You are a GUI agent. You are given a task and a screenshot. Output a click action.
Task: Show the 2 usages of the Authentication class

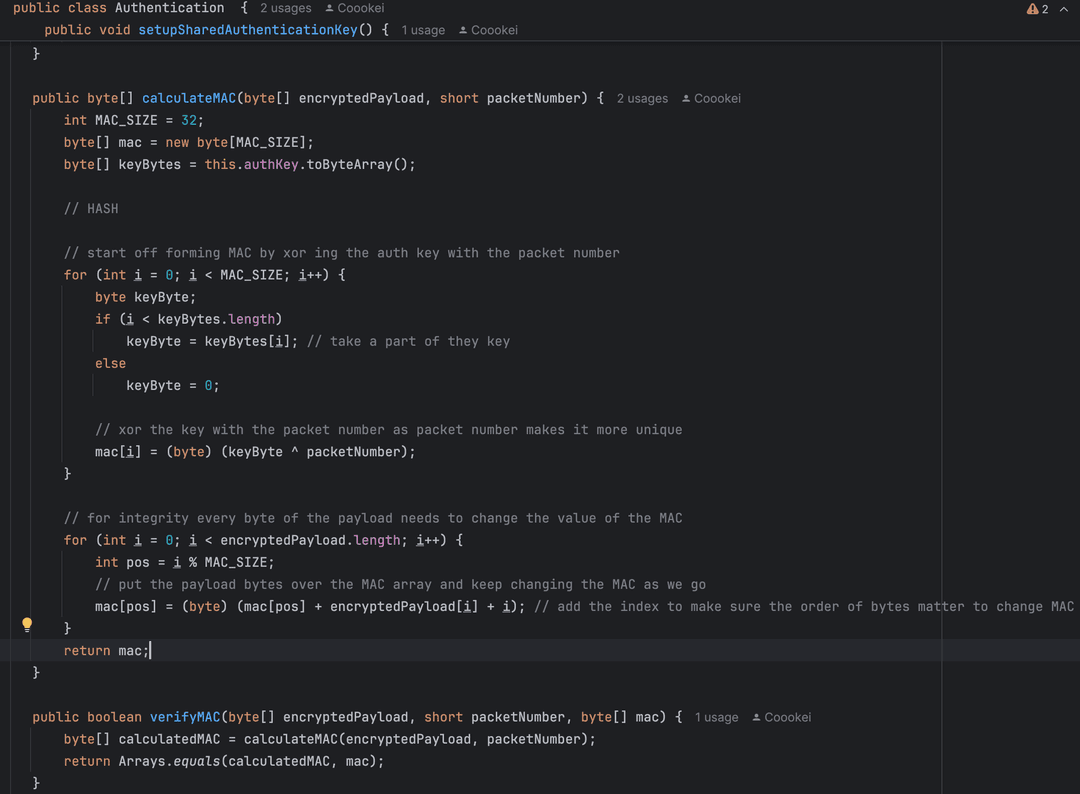click(285, 8)
